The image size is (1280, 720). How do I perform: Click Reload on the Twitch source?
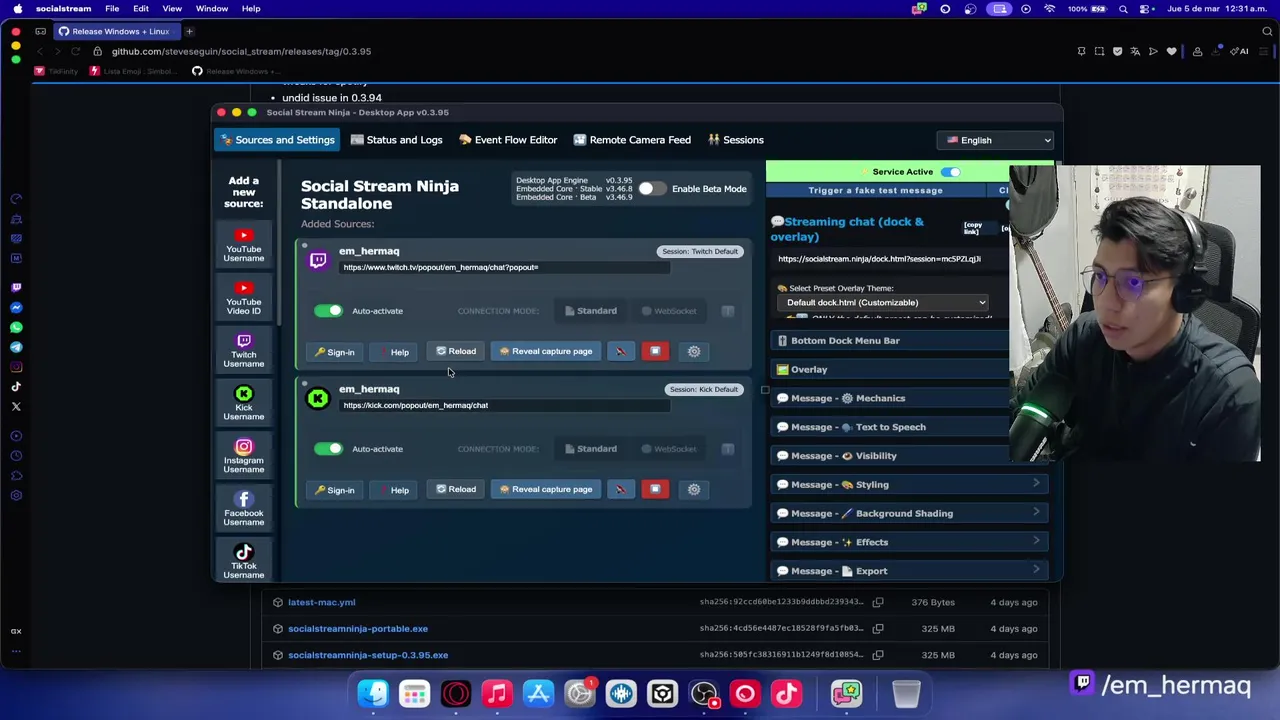(x=456, y=351)
